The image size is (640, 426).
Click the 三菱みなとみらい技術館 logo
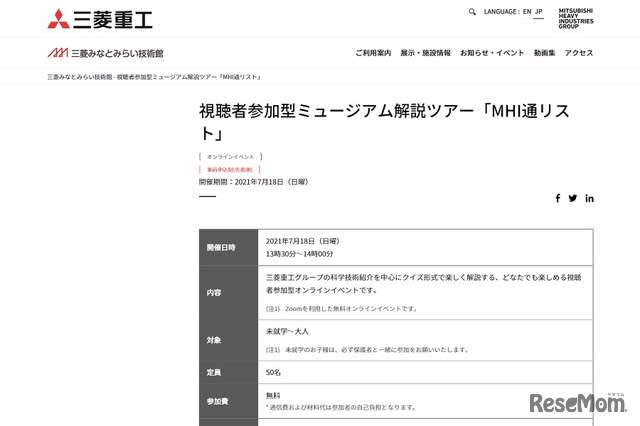click(106, 53)
